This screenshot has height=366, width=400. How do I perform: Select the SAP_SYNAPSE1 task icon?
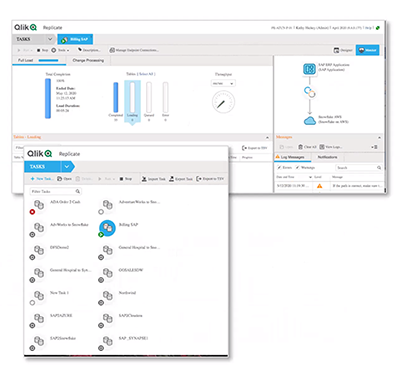(107, 341)
